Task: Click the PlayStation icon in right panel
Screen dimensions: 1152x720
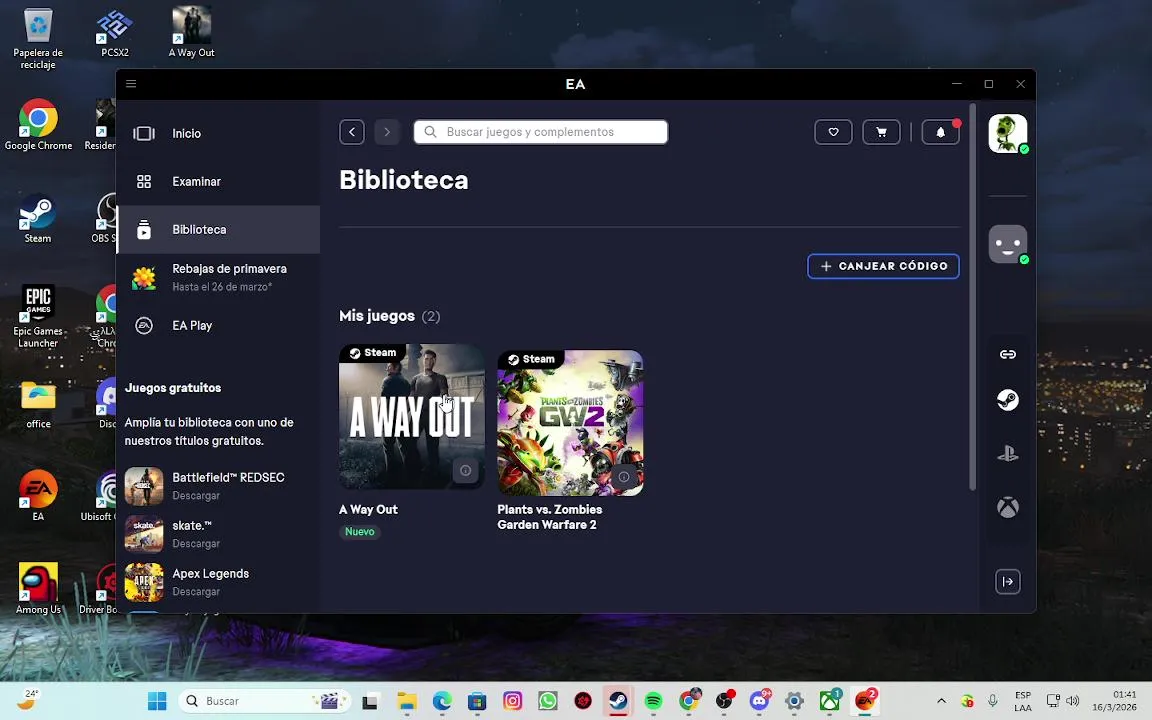Action: coord(1007,454)
